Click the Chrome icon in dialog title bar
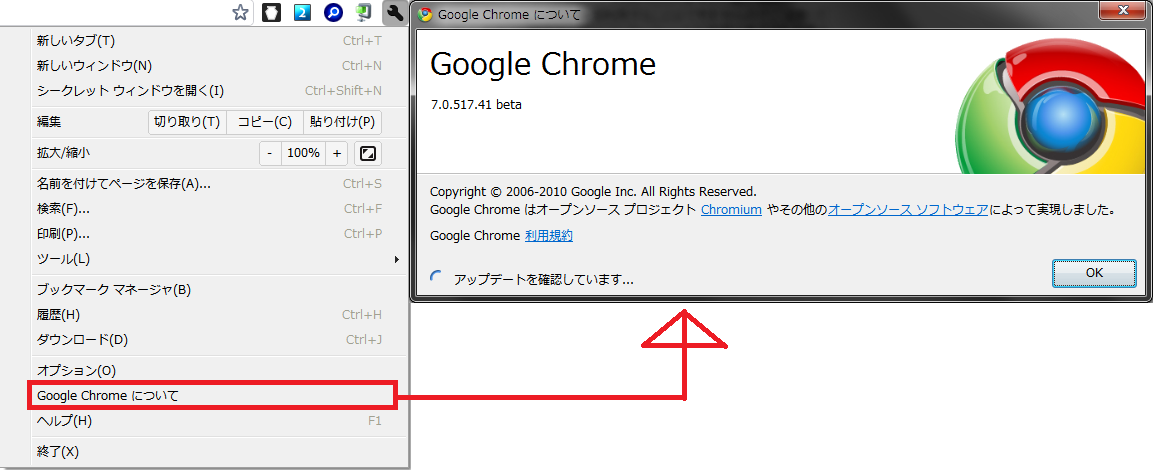This screenshot has width=1153, height=470. coord(424,13)
